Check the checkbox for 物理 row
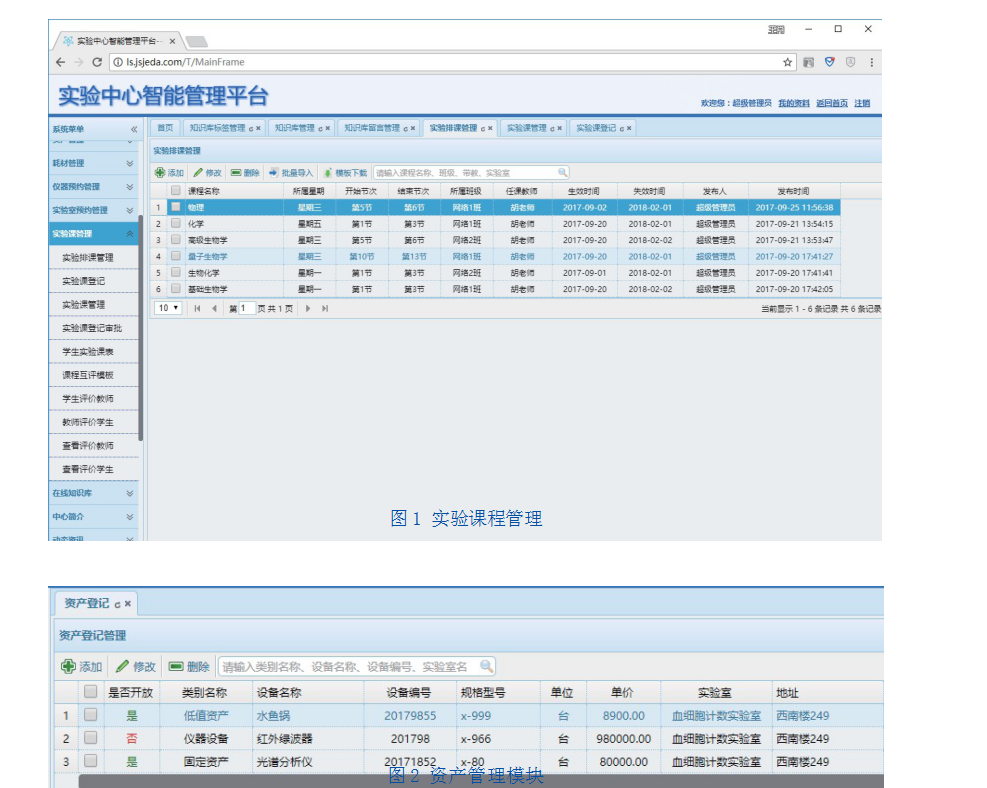 (176, 206)
